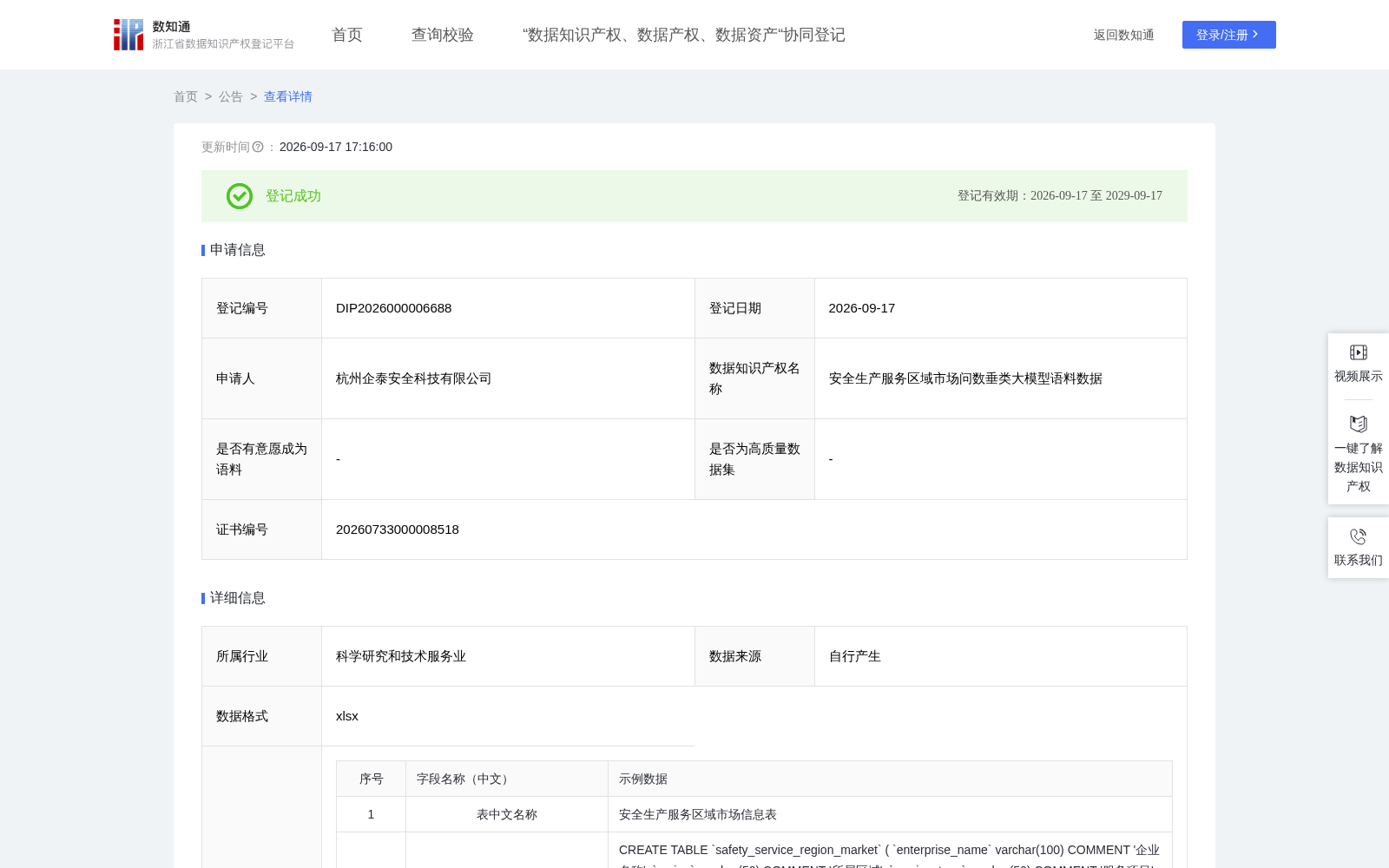
Task: Click 序号 column header
Action: 372,779
